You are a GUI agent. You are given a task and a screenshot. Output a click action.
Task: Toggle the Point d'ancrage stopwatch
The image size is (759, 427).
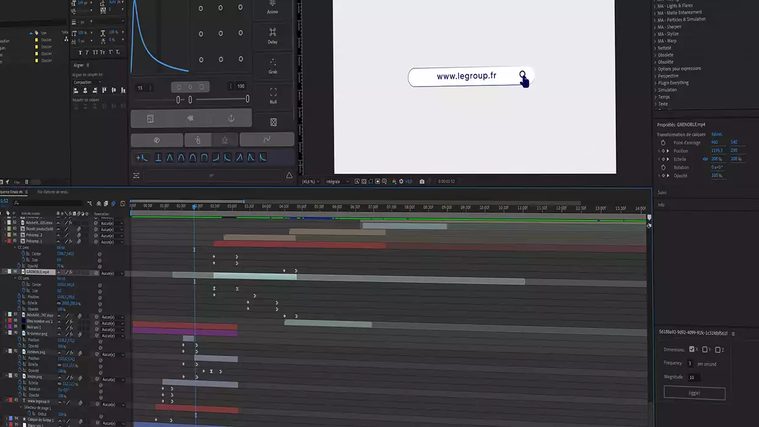[x=663, y=143]
